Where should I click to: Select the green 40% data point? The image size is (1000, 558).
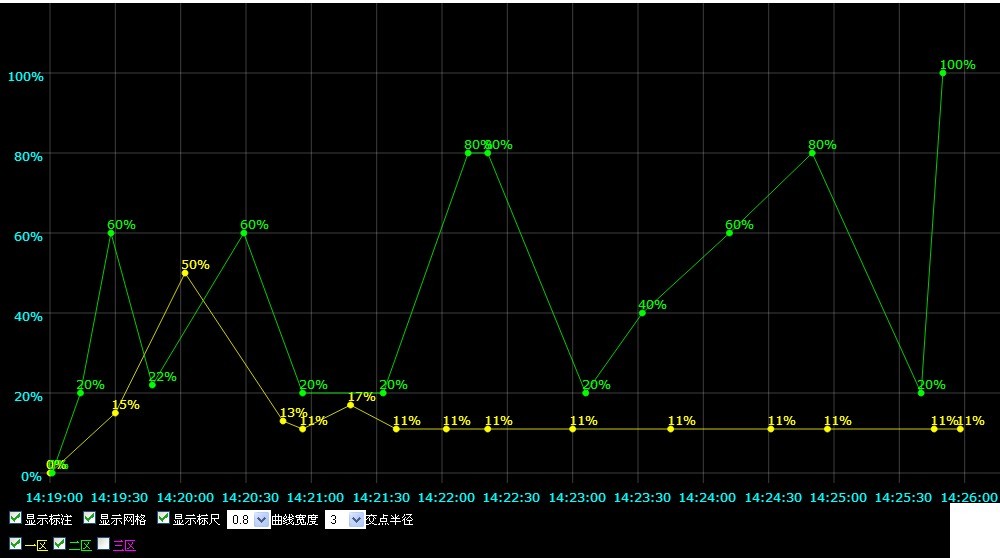coord(642,313)
